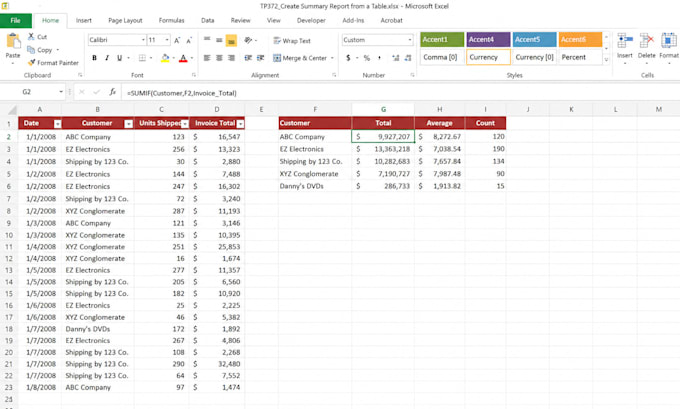Align cell text to the left
The image size is (680, 409).
(x=207, y=58)
